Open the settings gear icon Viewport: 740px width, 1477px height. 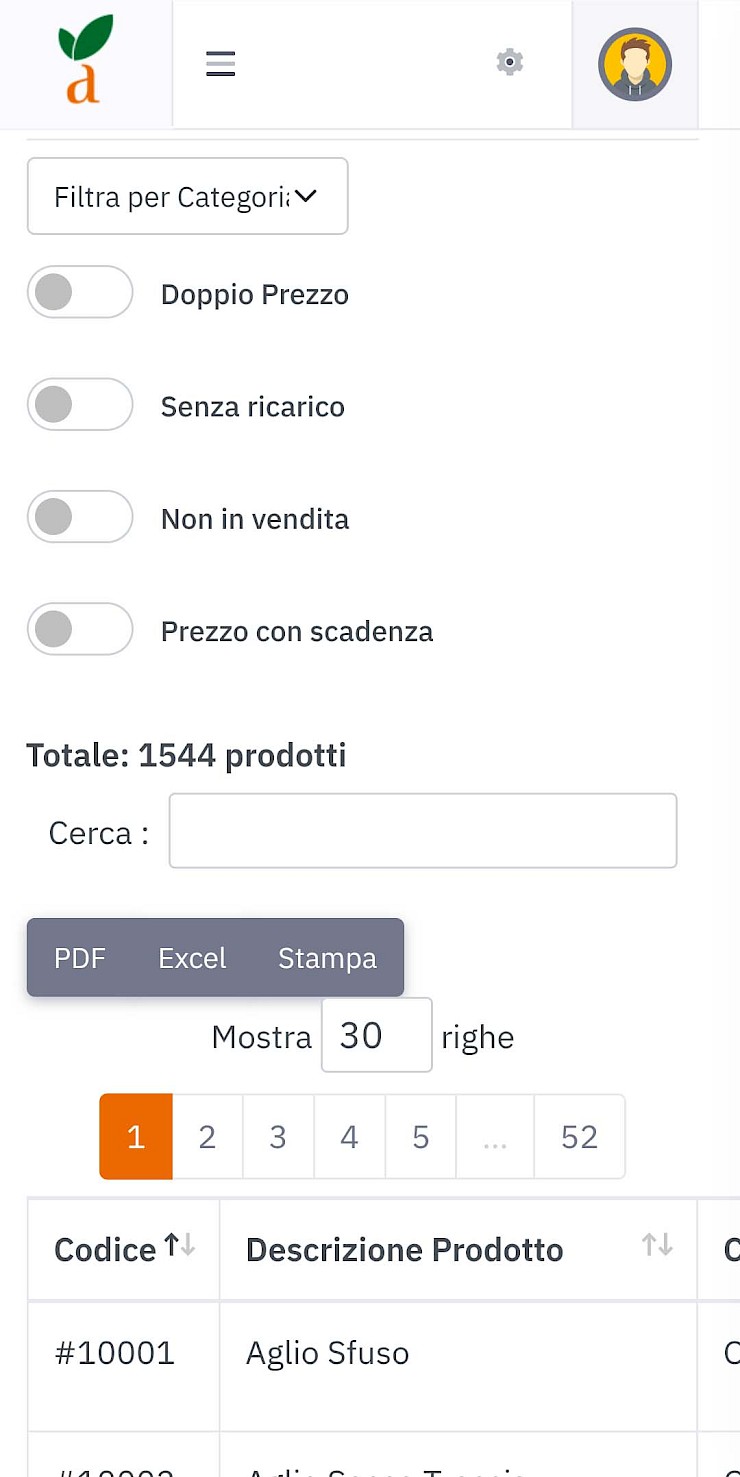pos(510,62)
